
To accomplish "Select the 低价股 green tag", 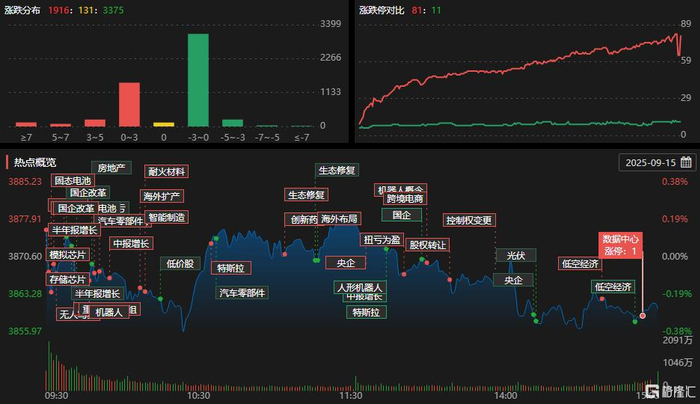I will click(x=180, y=263).
